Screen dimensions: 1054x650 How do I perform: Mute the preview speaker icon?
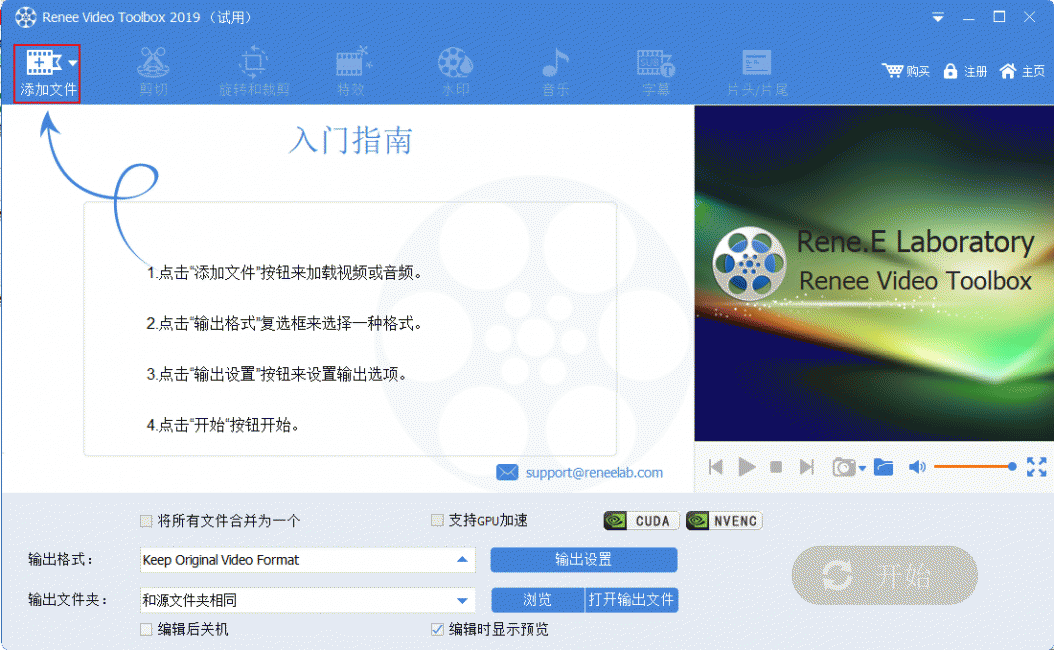point(917,467)
